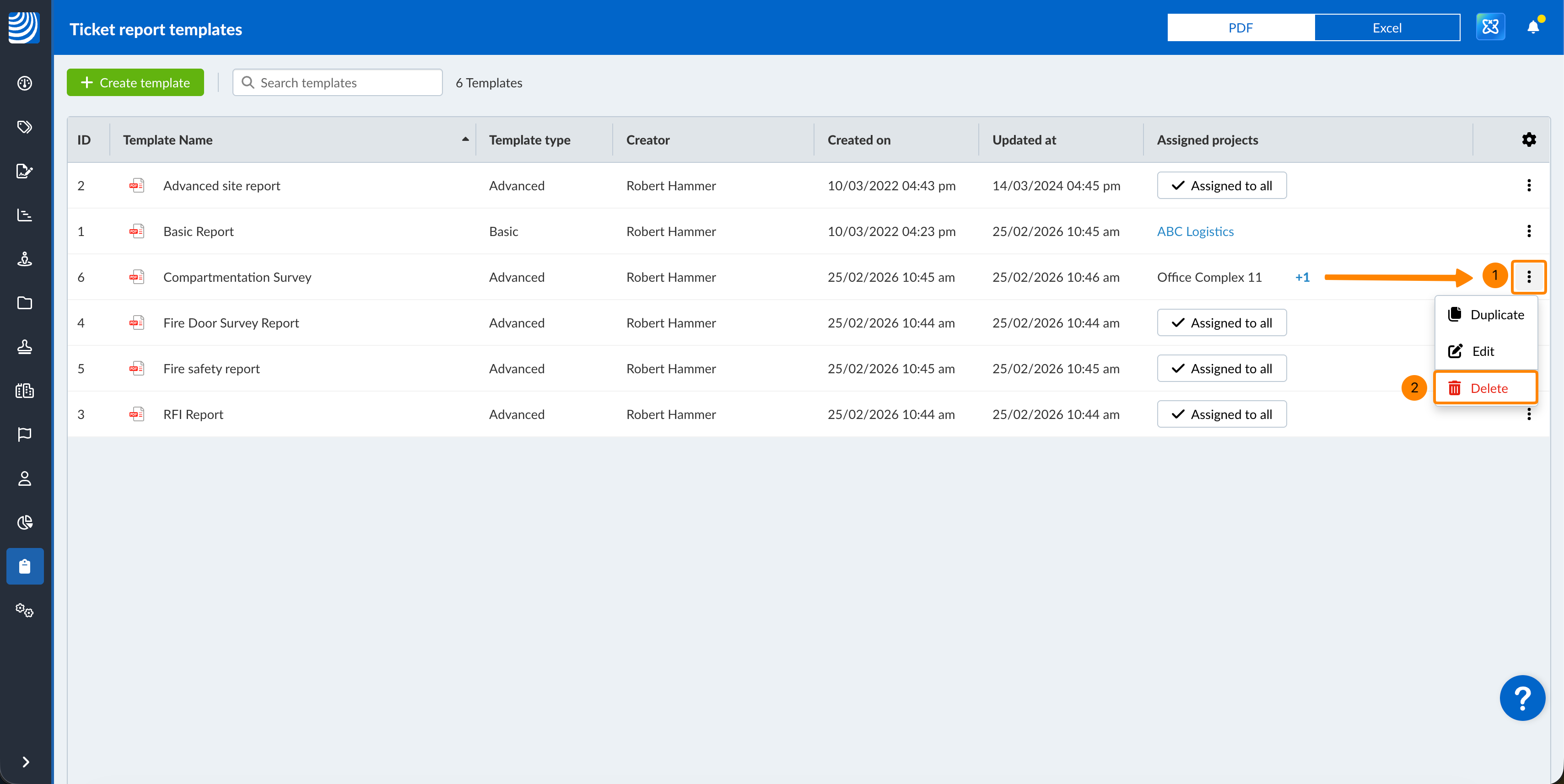Image resolution: width=1564 pixels, height=784 pixels.
Task: Open the folder icon in sidebar
Action: point(25,303)
